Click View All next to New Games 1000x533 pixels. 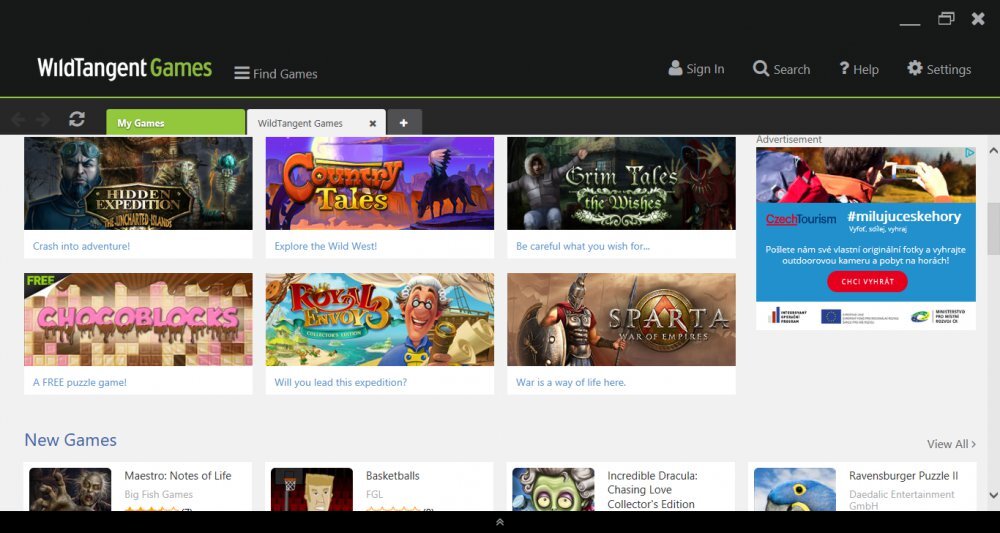pos(950,444)
